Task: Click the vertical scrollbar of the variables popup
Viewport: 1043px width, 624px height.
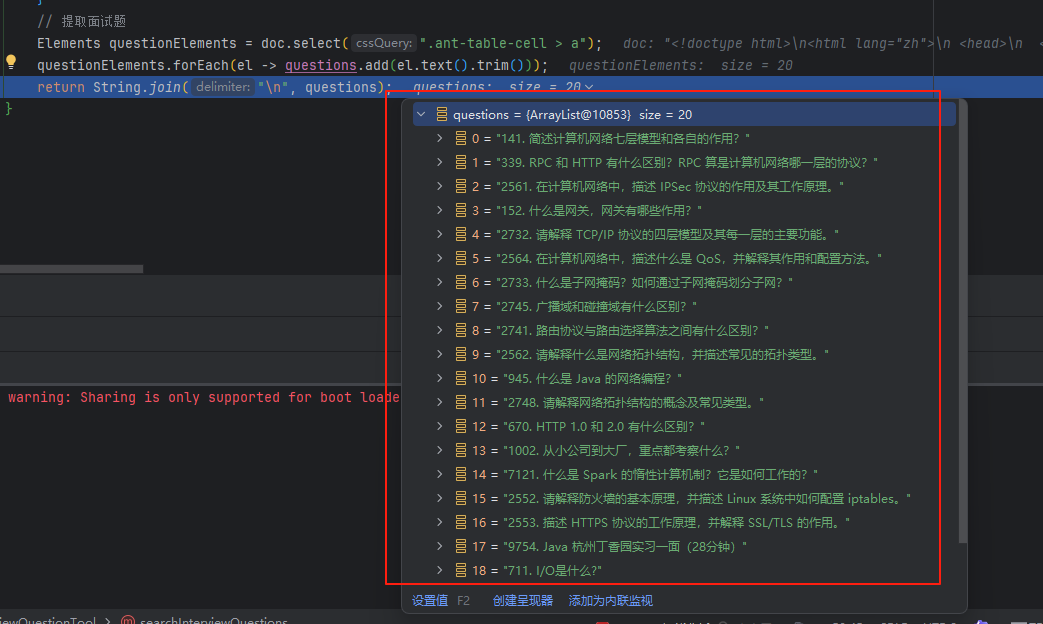Action: coord(963,321)
